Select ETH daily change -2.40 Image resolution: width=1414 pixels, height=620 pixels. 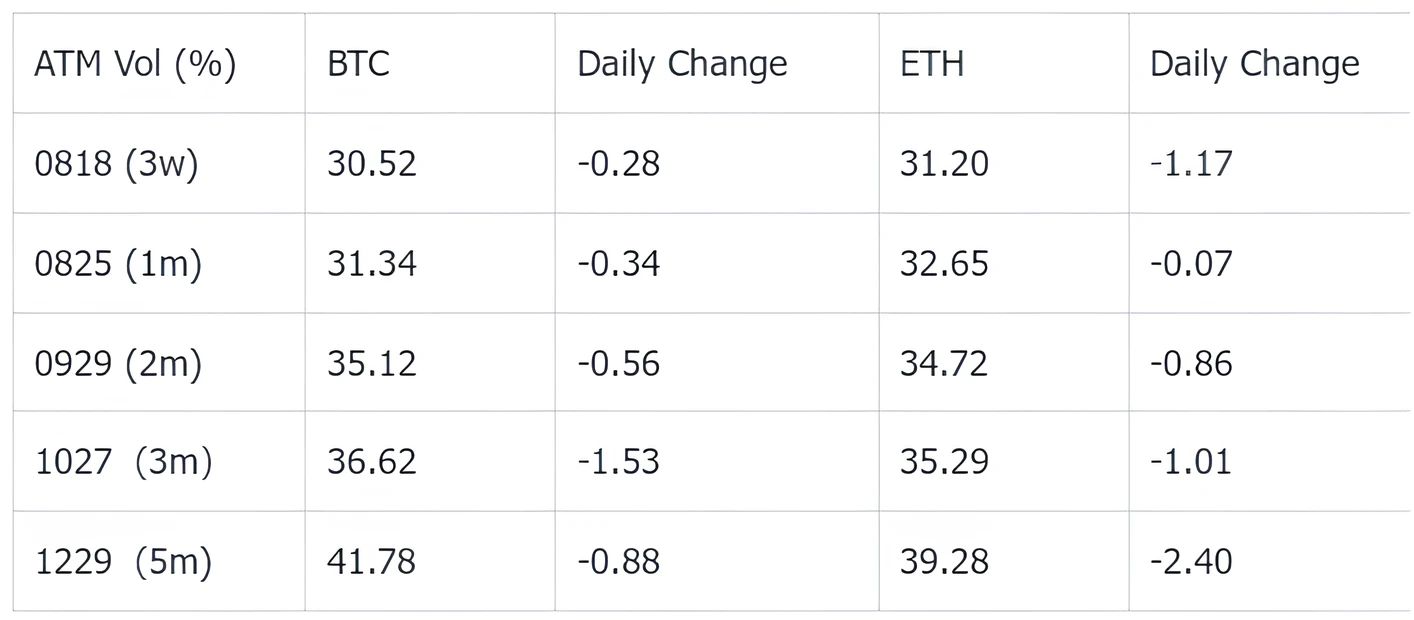click(x=1191, y=562)
